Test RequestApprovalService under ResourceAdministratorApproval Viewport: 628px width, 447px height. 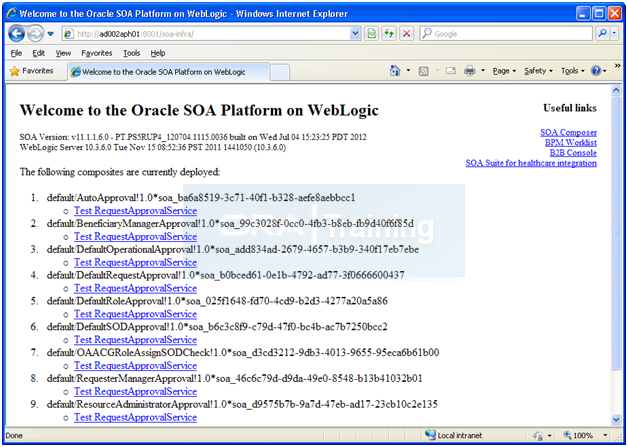135,417
